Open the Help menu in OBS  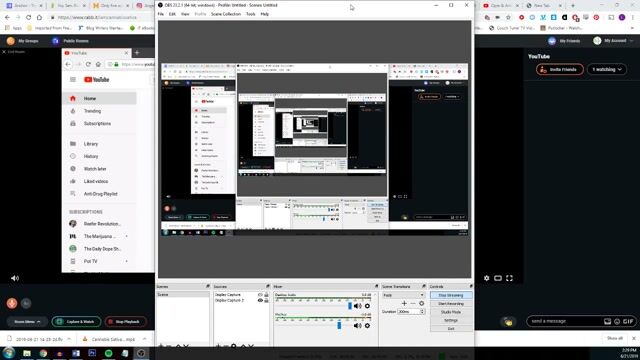click(264, 14)
